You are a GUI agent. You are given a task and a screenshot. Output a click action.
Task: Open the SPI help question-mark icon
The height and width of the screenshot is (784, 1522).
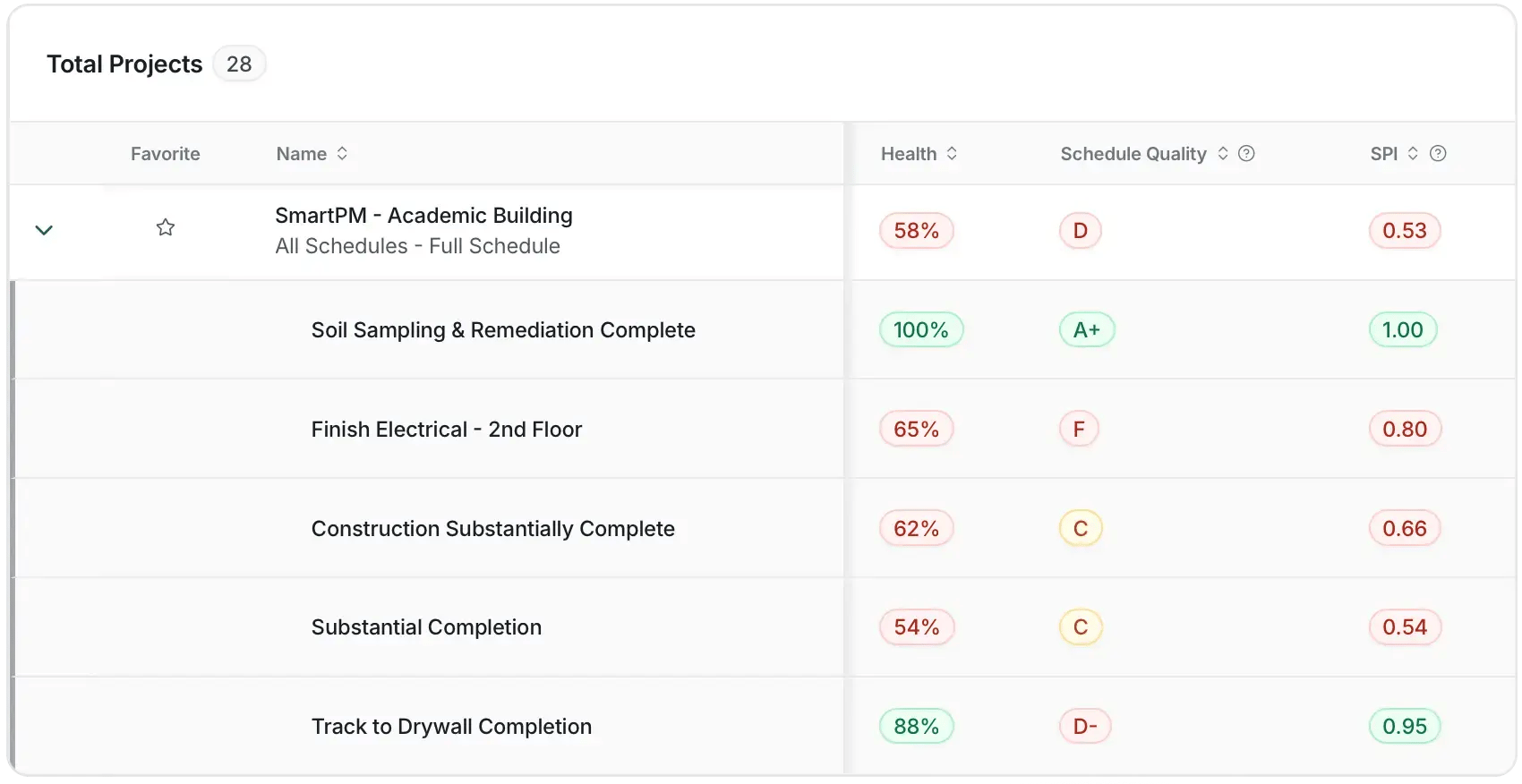(x=1438, y=153)
